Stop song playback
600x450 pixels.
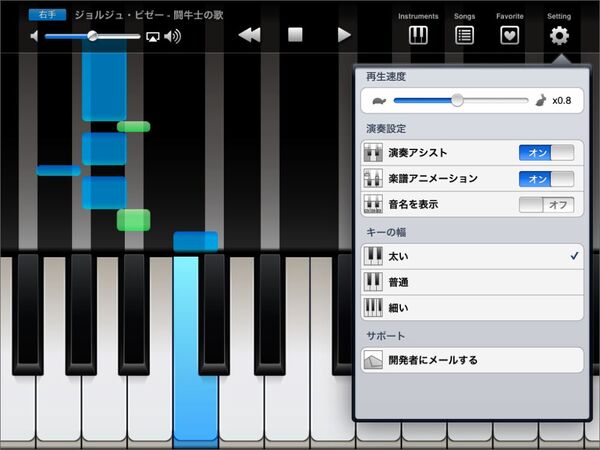(295, 34)
